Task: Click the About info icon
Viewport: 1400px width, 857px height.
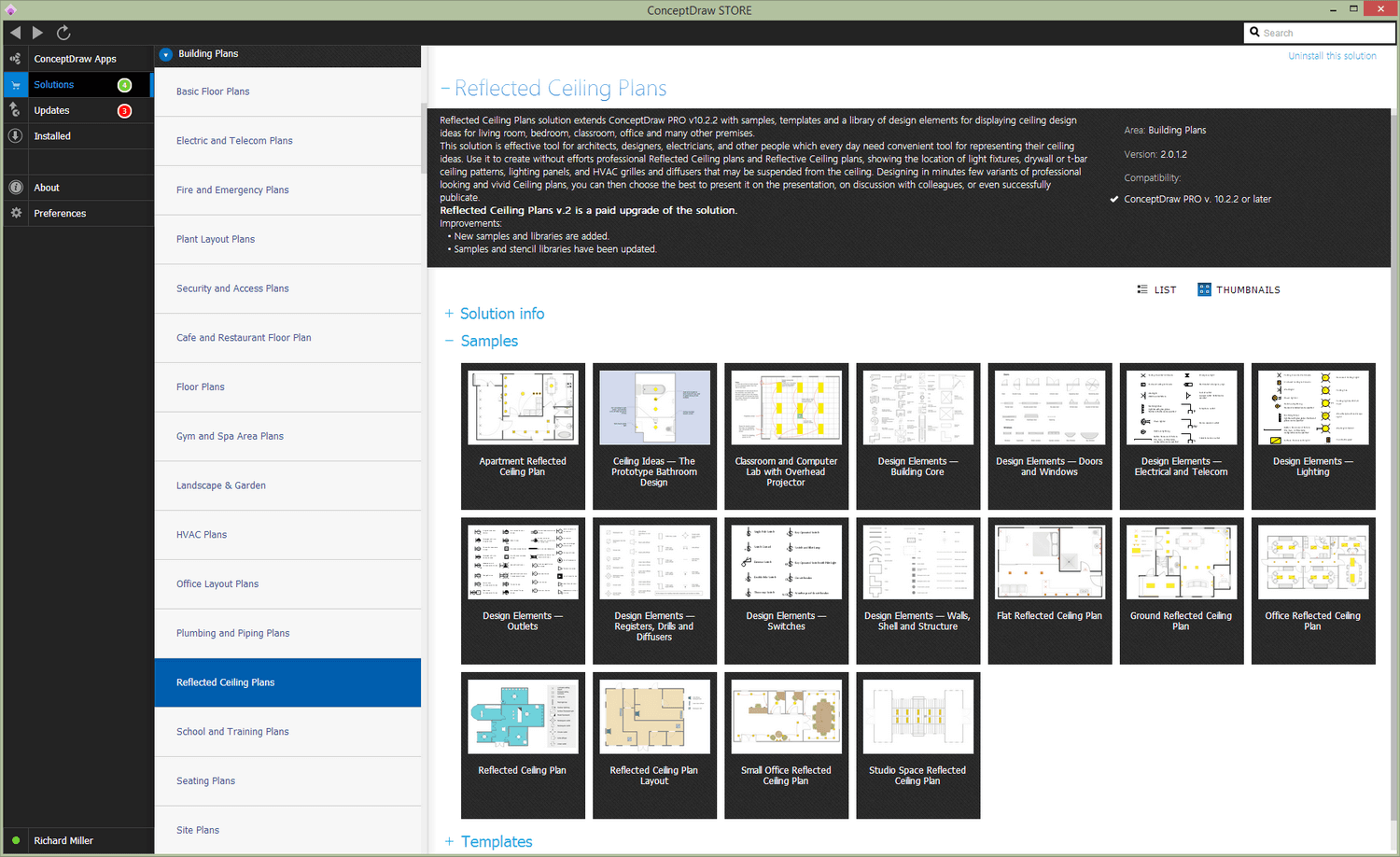Action: (x=15, y=188)
